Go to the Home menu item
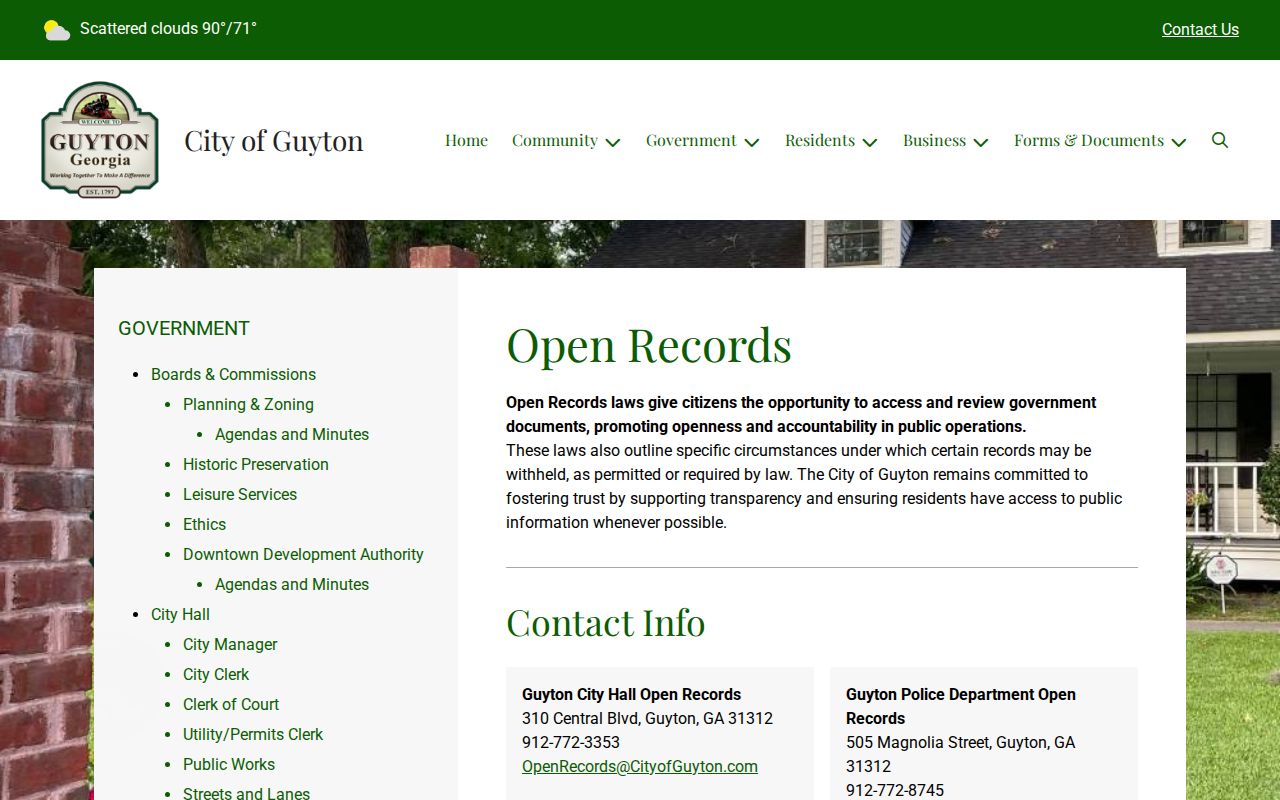The image size is (1280, 800). pyautogui.click(x=466, y=140)
